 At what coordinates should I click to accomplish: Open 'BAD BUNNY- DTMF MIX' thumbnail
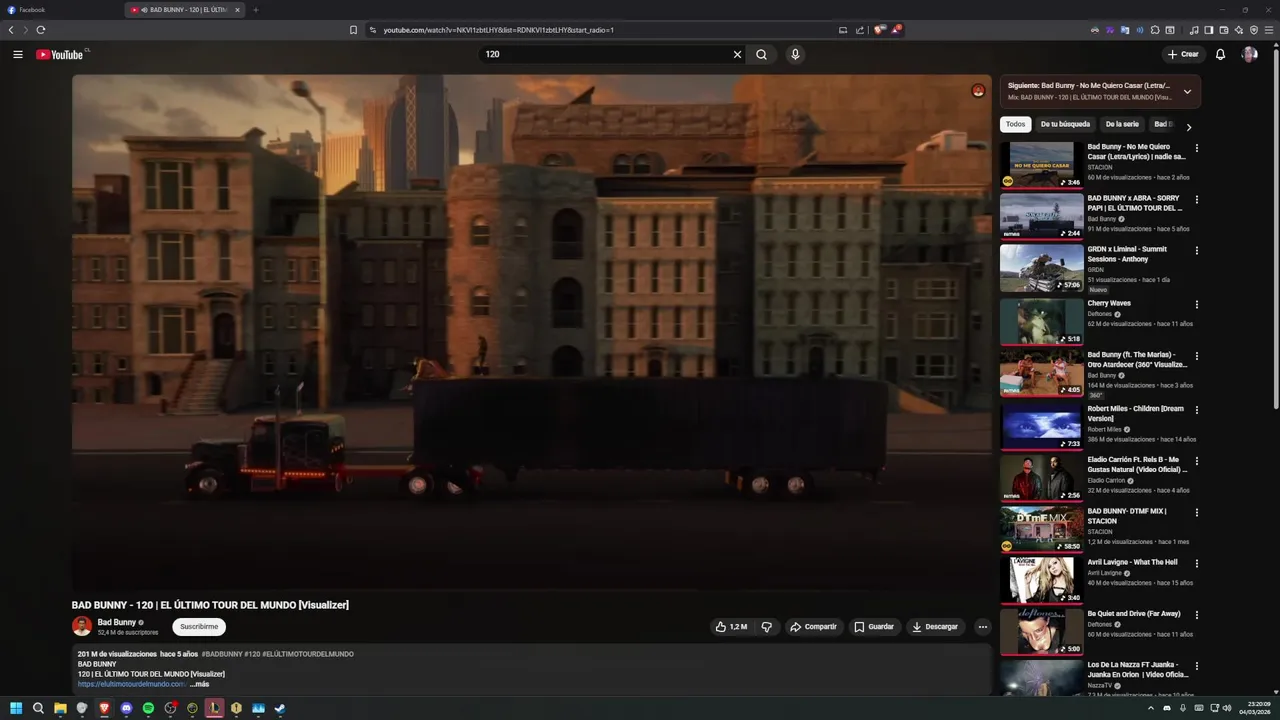point(1042,529)
